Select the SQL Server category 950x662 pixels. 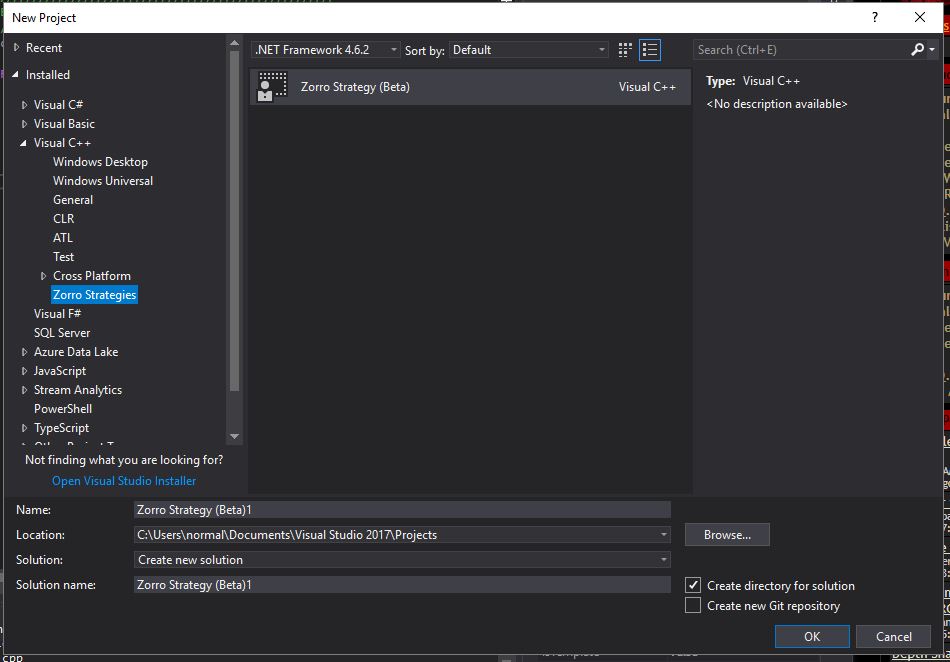tap(62, 333)
